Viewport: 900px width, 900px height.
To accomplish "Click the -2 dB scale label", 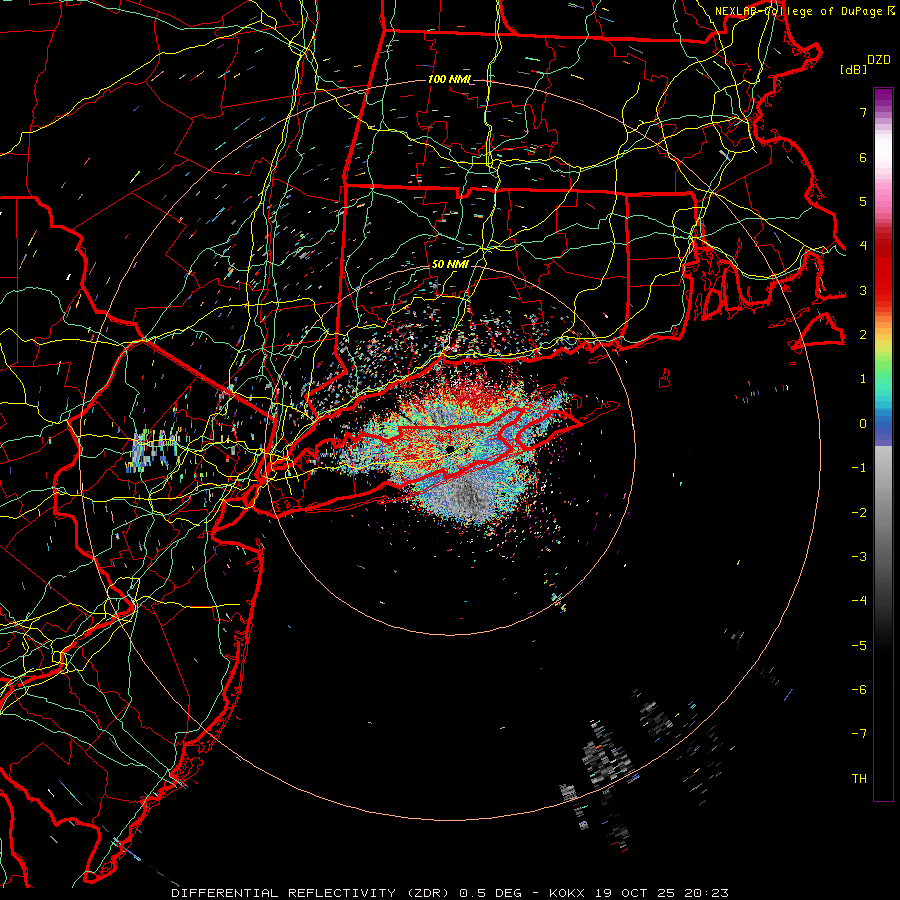I will click(859, 513).
